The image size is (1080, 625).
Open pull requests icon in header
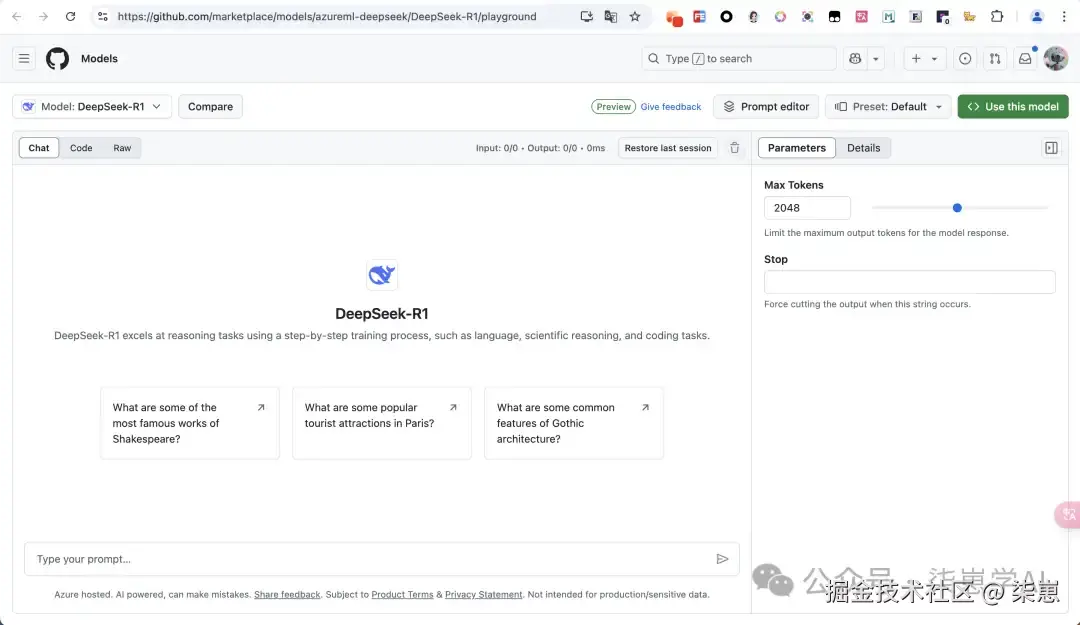(995, 59)
